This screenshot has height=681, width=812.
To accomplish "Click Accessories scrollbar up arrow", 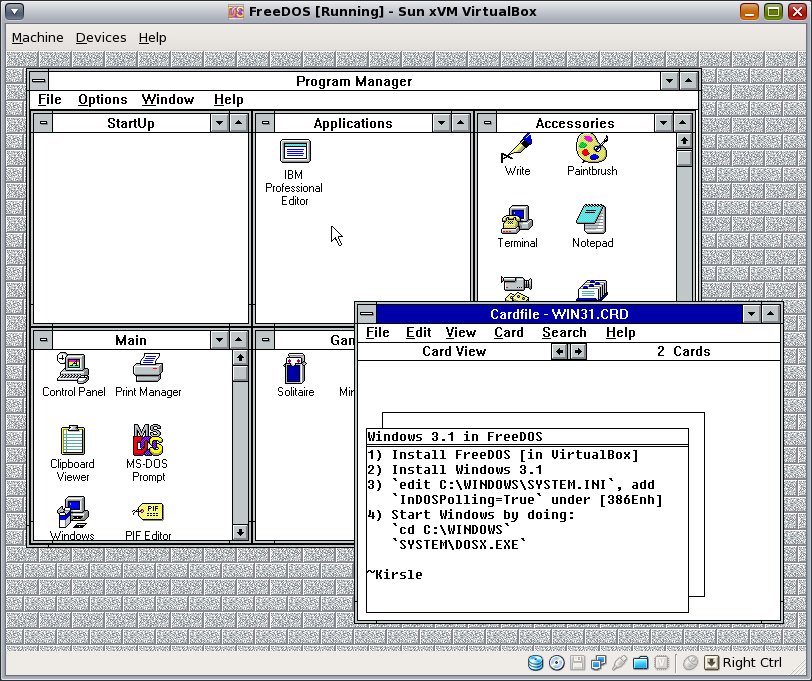I will pos(684,141).
